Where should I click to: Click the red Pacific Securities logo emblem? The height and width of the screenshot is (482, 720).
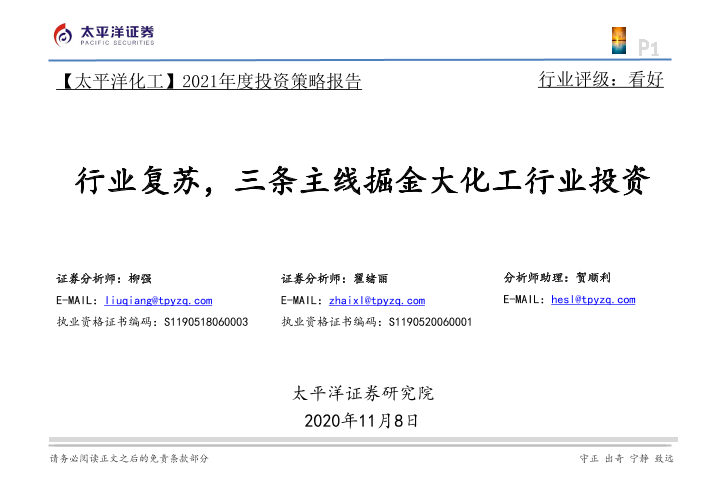click(65, 35)
